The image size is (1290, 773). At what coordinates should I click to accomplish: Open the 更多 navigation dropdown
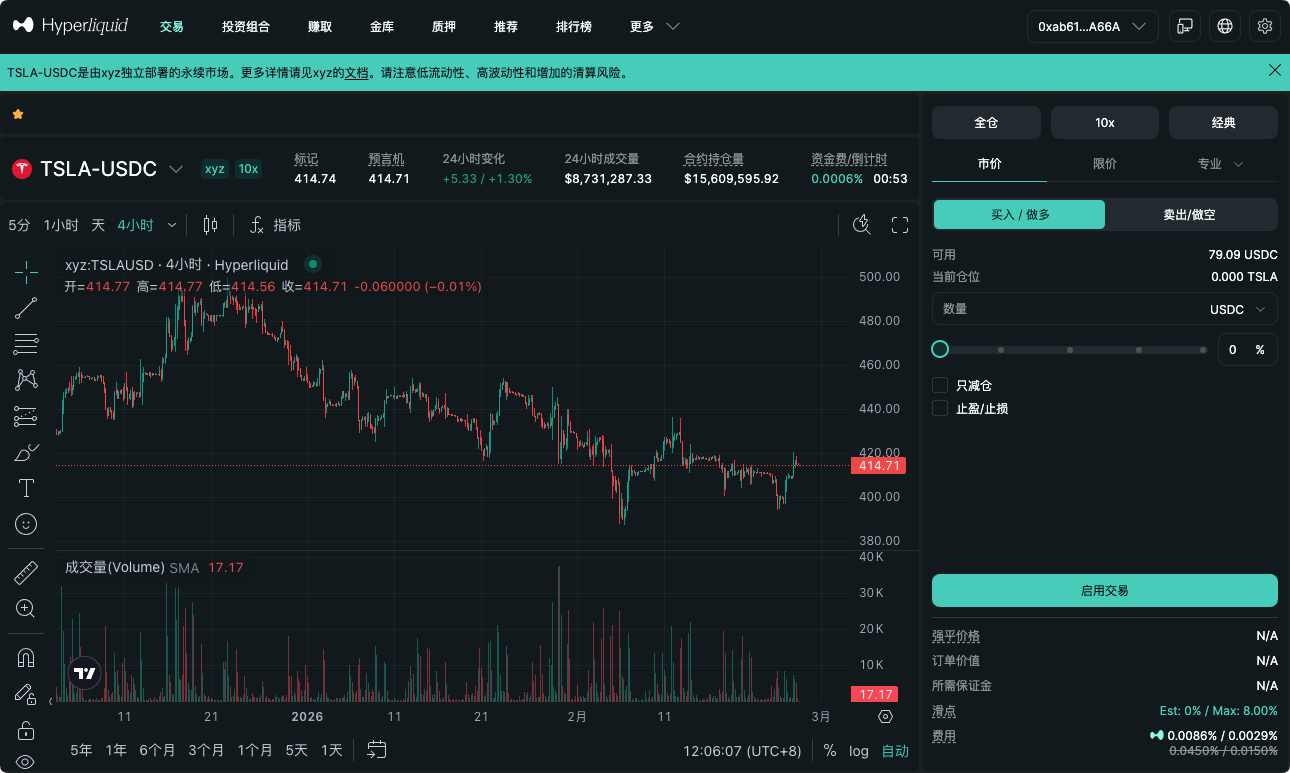654,26
